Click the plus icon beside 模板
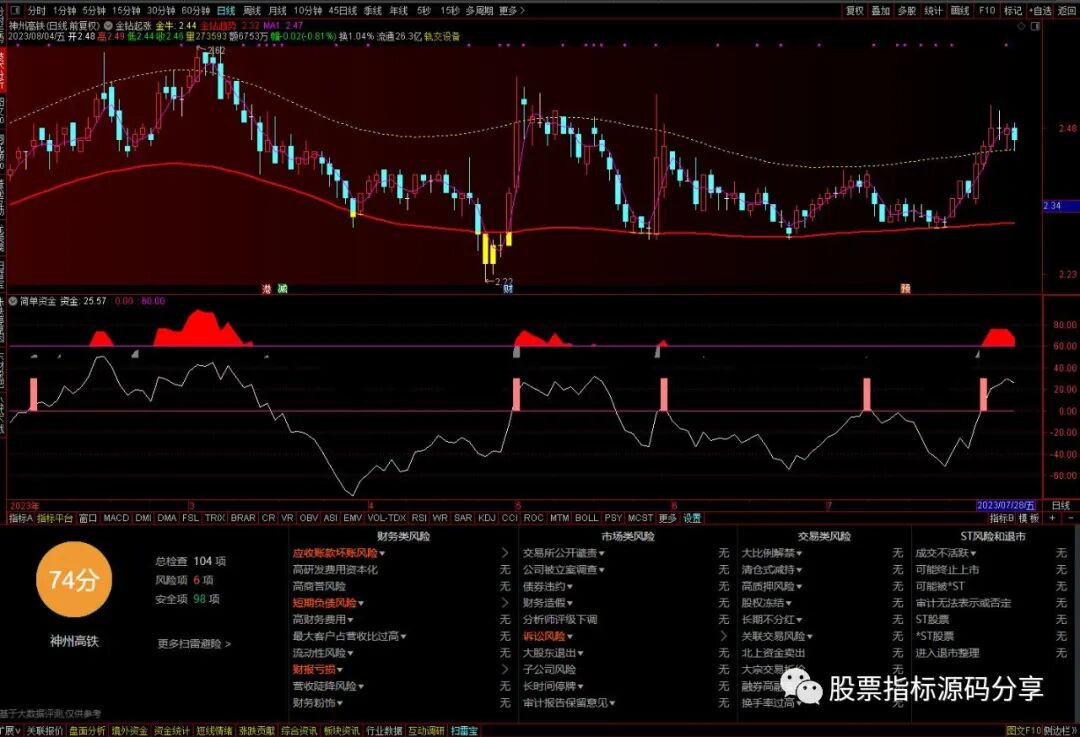The height and width of the screenshot is (737, 1080). point(1052,518)
